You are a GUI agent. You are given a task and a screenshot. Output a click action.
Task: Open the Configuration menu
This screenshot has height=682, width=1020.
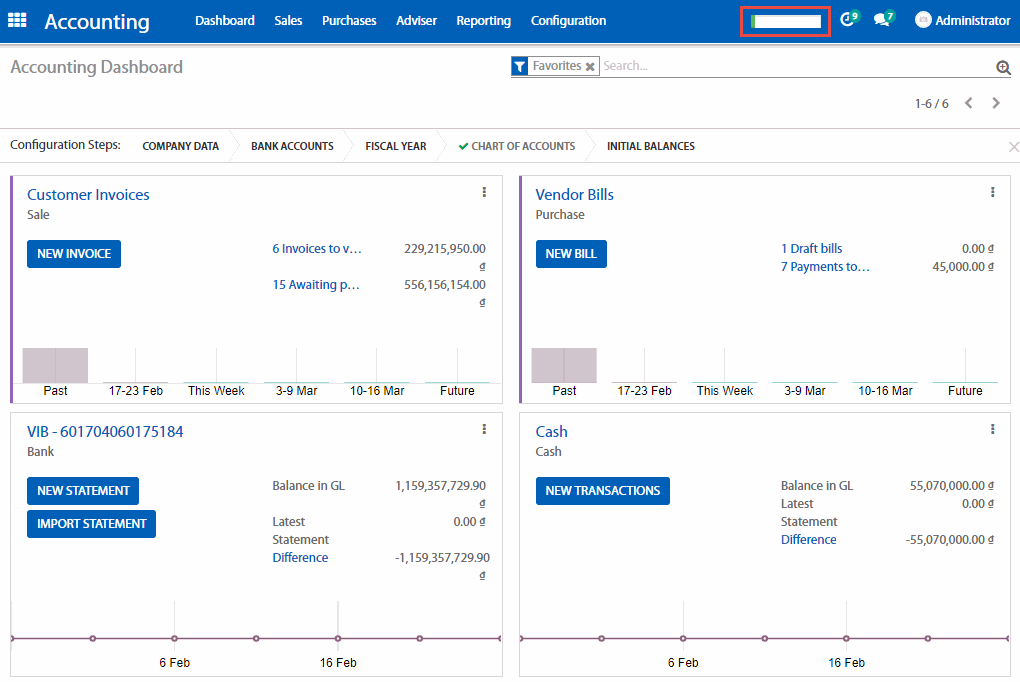point(568,21)
